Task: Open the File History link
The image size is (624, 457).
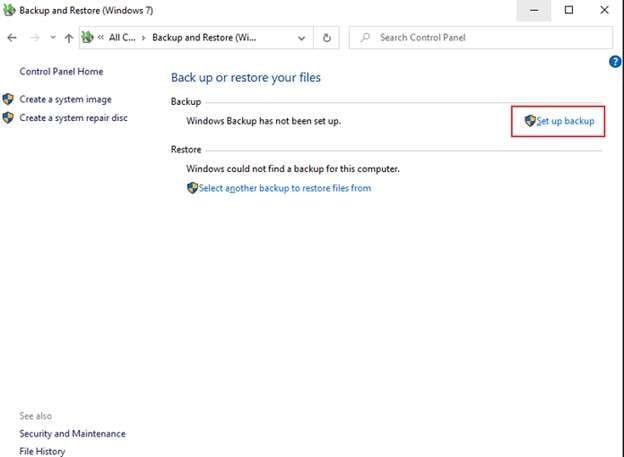Action: [42, 451]
